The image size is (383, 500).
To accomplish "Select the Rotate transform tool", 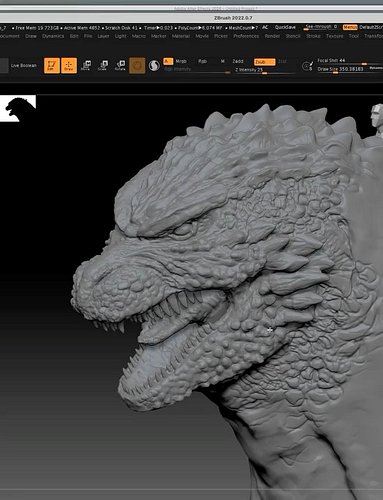I will [x=120, y=65].
